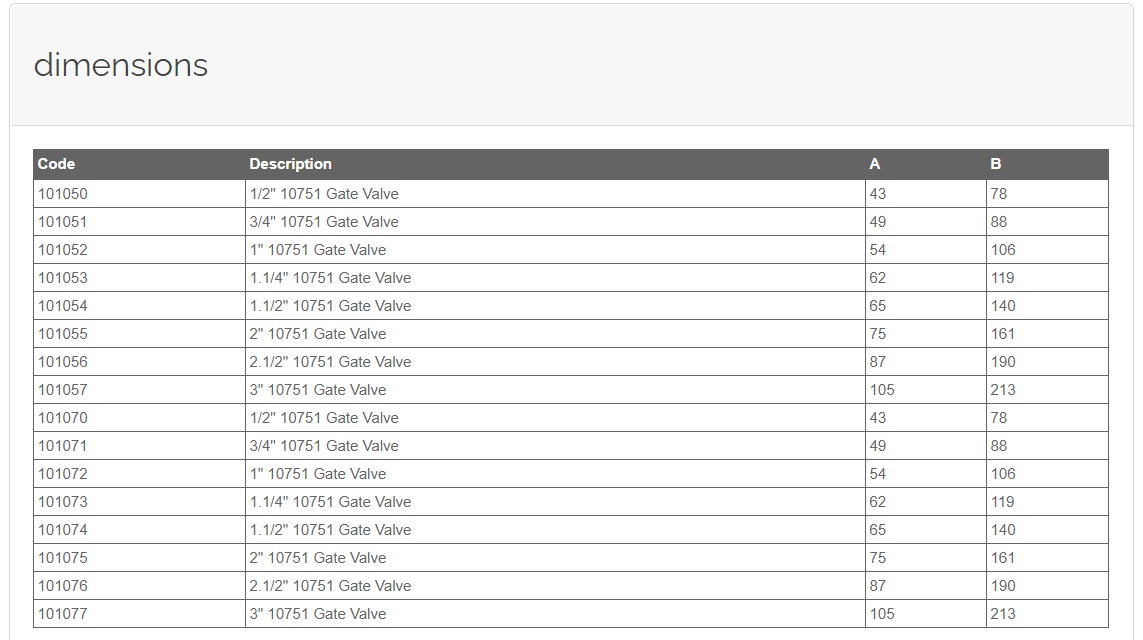Select the A value 65 for code 101054

point(878,306)
